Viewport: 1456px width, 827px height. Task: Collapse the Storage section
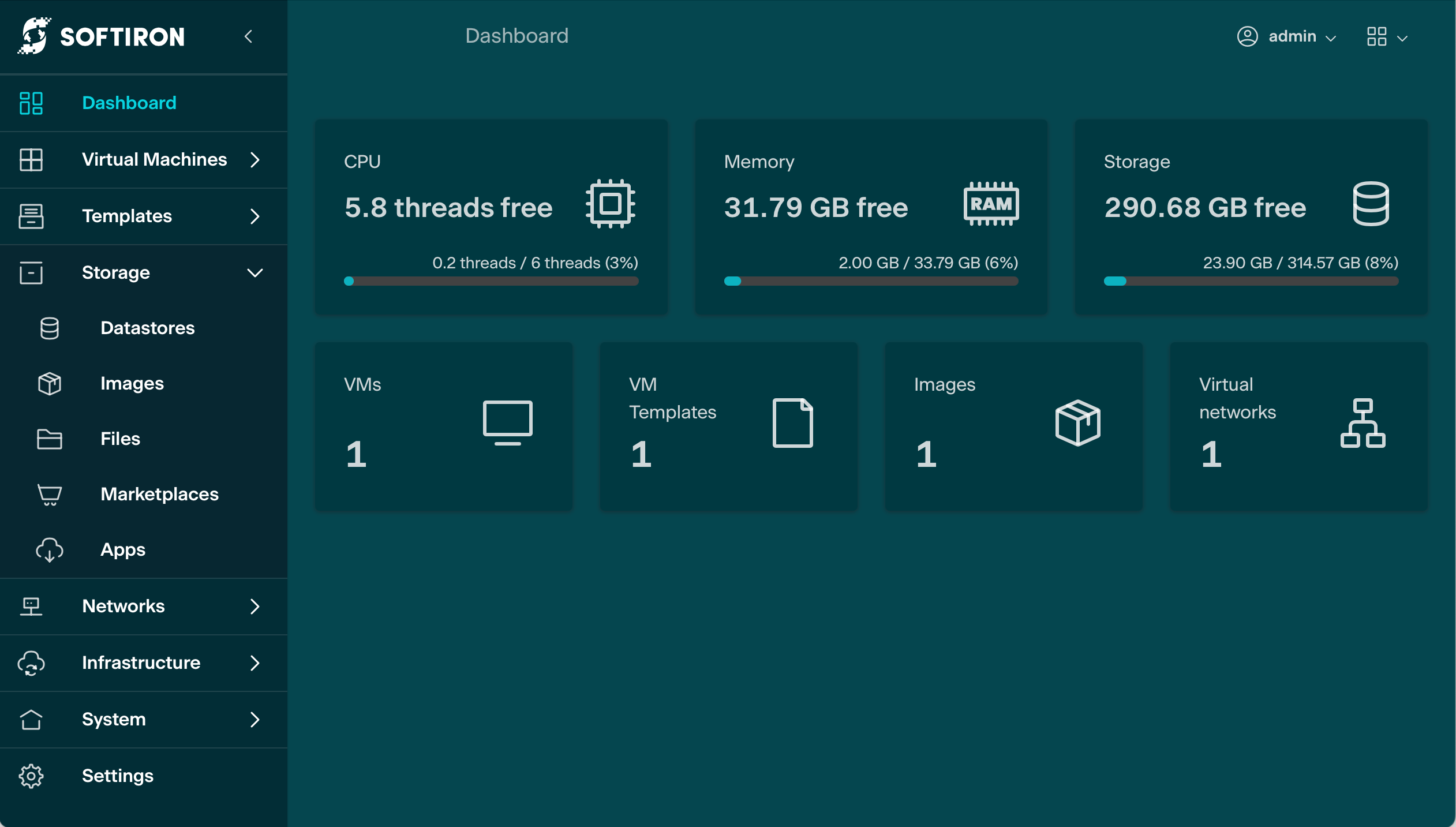pyautogui.click(x=256, y=272)
